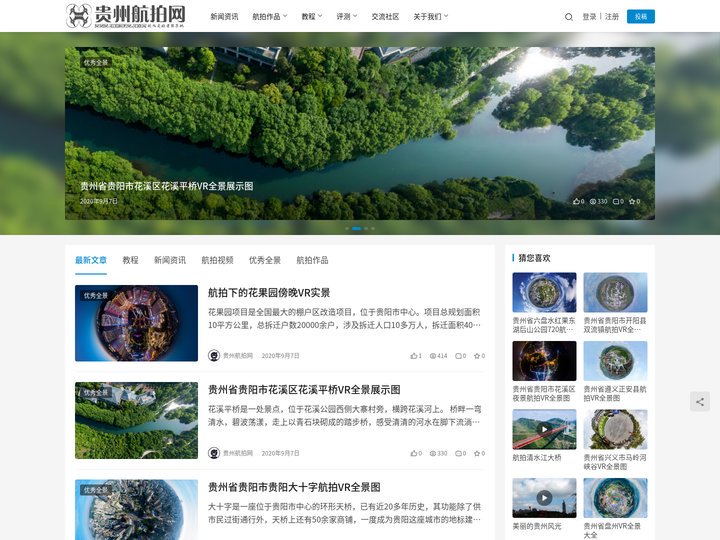
Task: Click author avatar on 花溪平桥 list article
Action: tap(214, 453)
